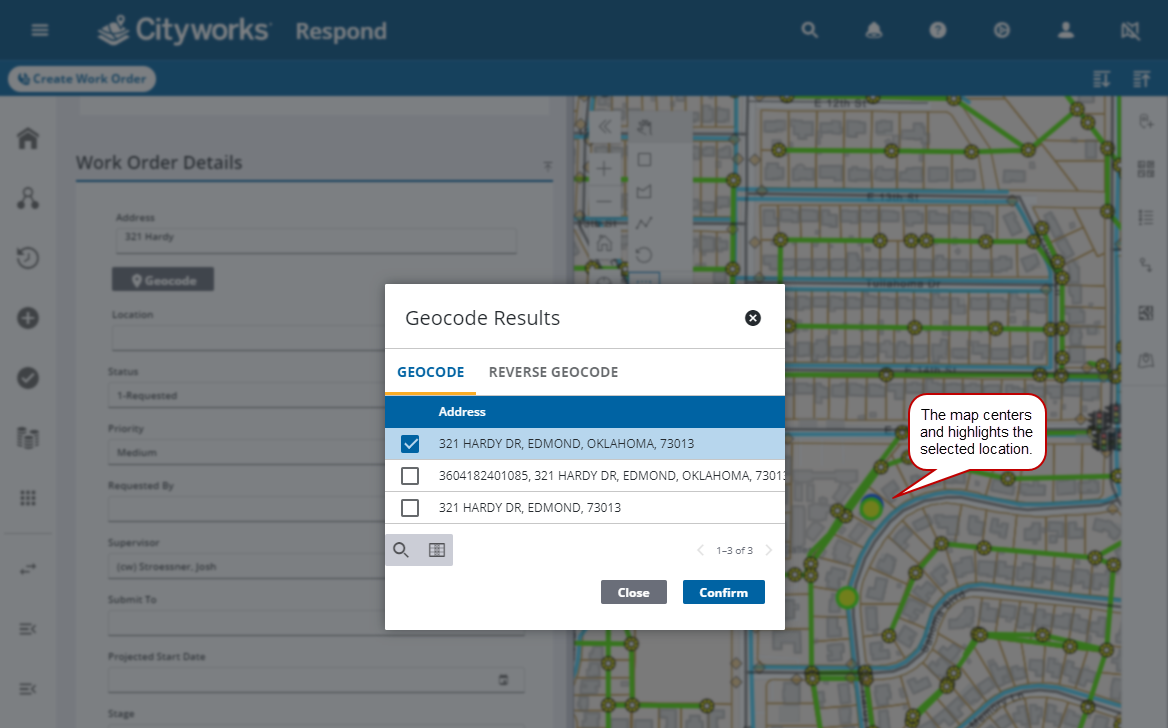The image size is (1168, 728).
Task: Click the search icon in Geocode Results
Action: click(401, 550)
